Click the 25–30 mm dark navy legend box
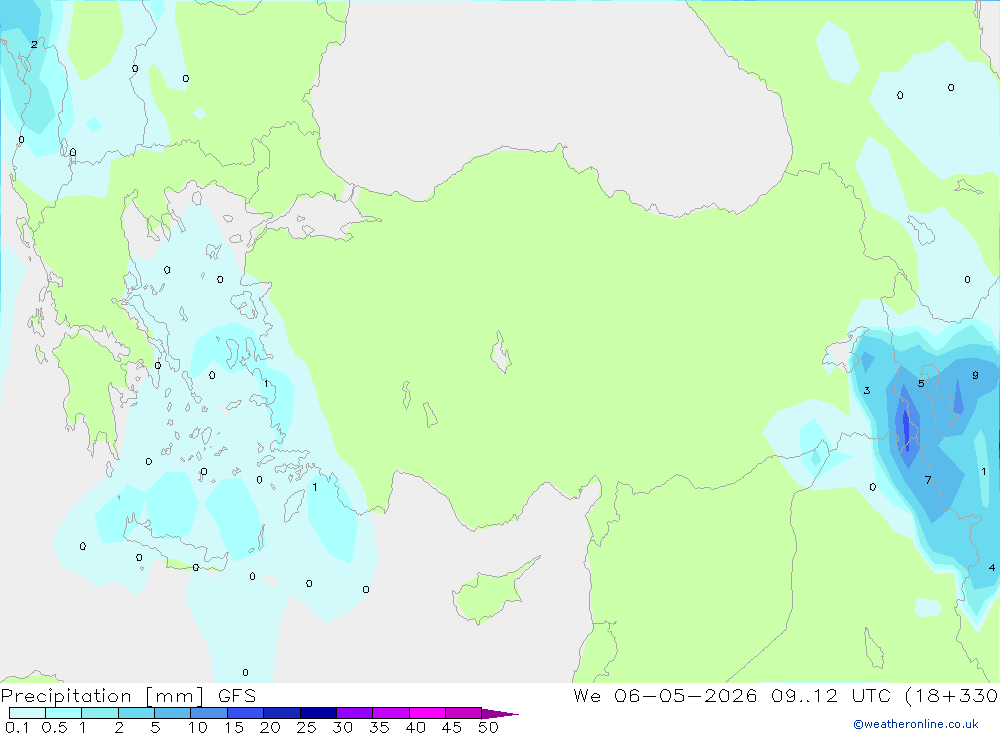Image resolution: width=1000 pixels, height=733 pixels. [318, 713]
